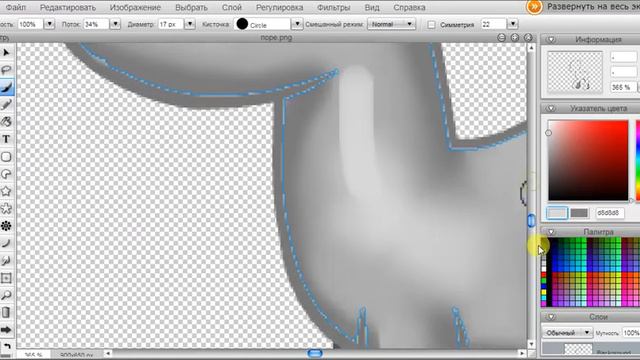Open the Редактировать menu
The image size is (640, 360).
click(x=68, y=7)
